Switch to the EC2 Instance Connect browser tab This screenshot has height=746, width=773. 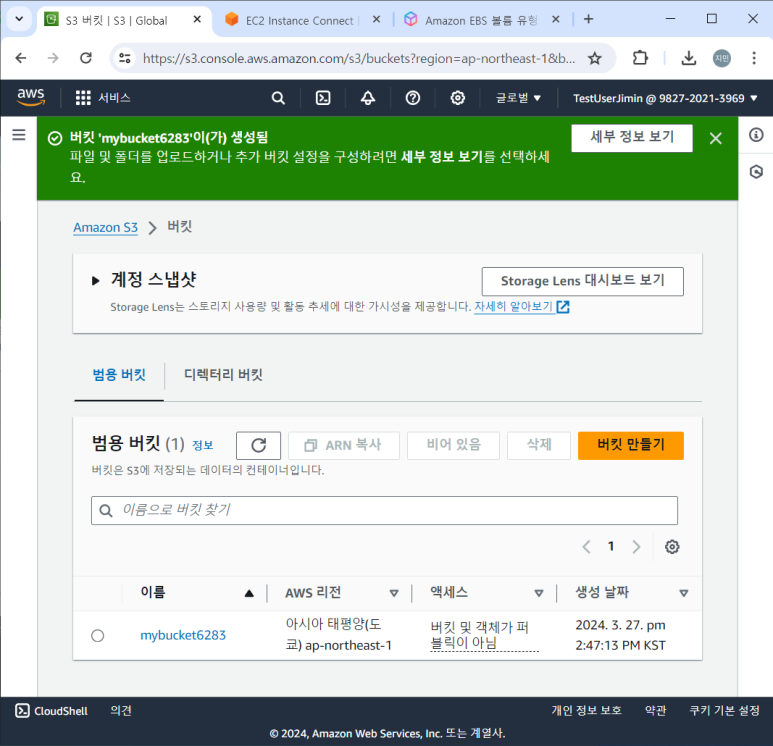coord(294,20)
